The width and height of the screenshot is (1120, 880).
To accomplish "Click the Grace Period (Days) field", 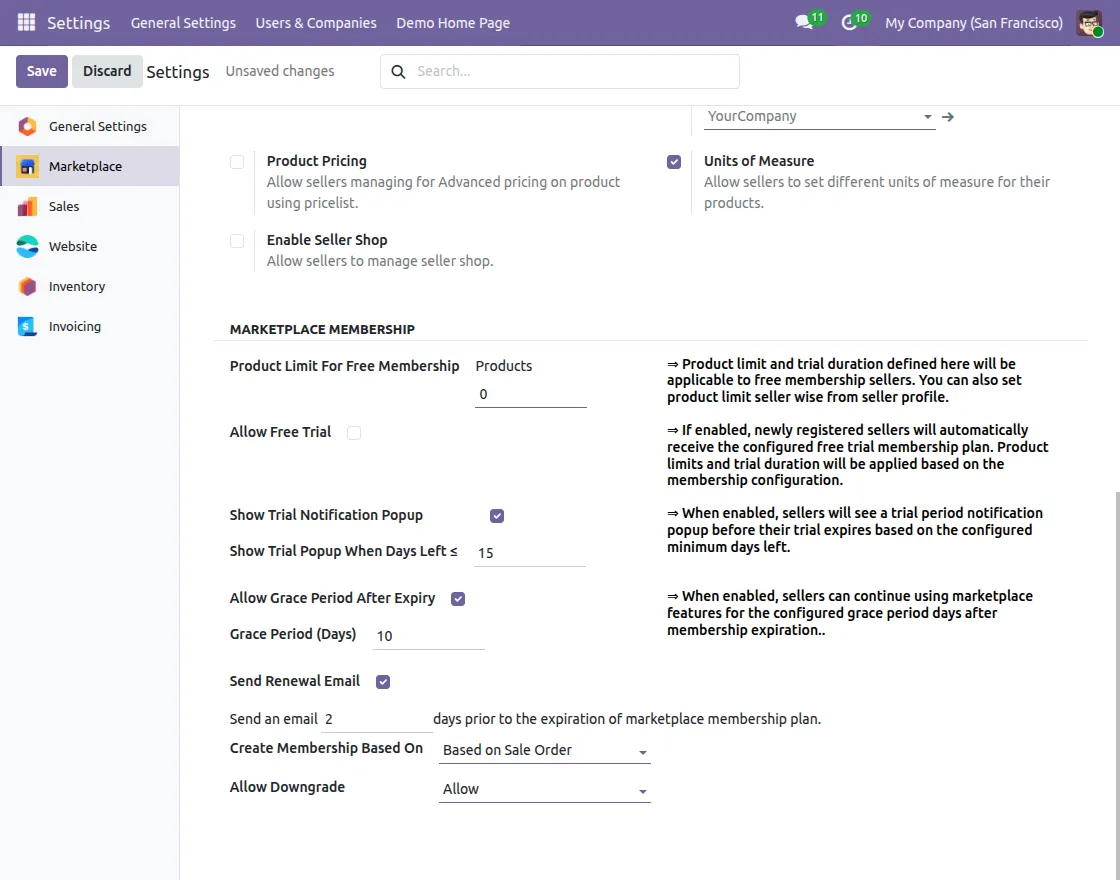I will tap(429, 636).
